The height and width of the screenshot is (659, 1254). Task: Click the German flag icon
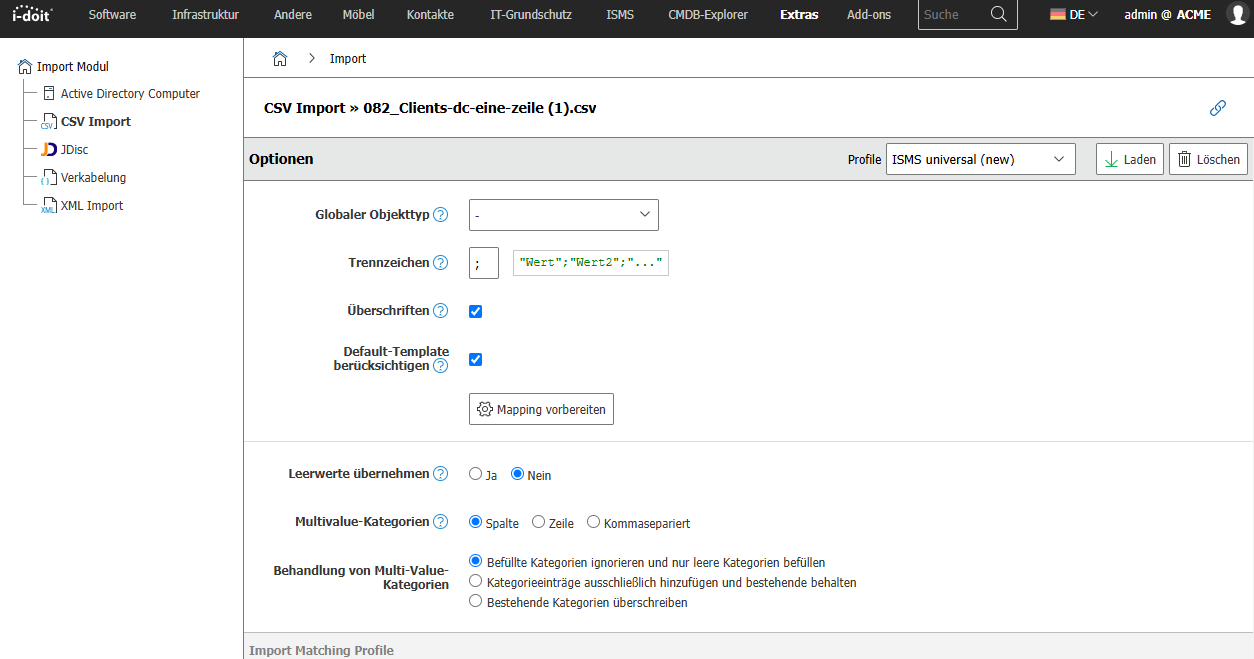pos(1057,15)
